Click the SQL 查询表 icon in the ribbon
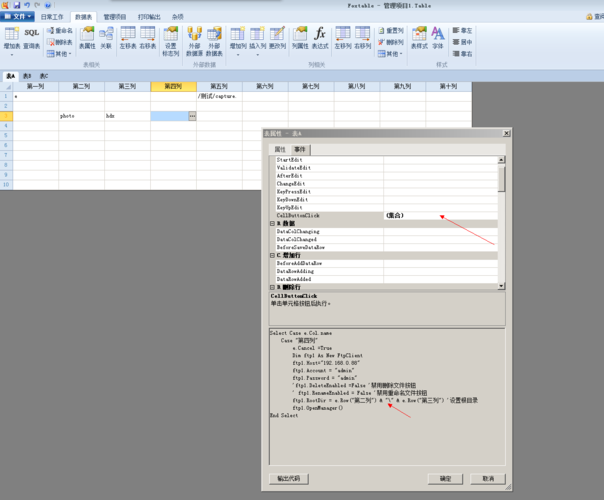604x500 pixels. (31, 38)
